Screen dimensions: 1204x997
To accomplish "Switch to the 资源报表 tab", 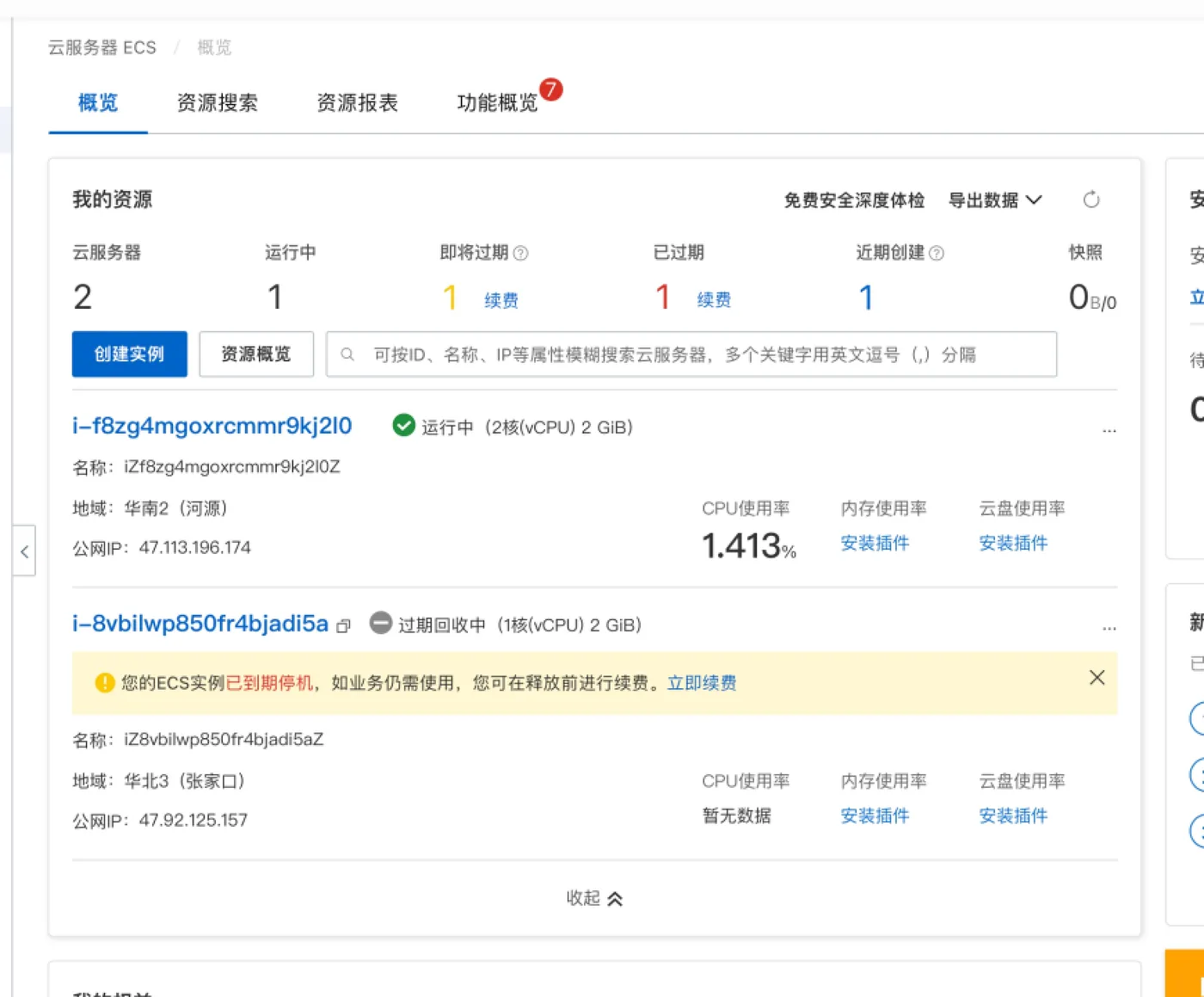I will tap(358, 103).
